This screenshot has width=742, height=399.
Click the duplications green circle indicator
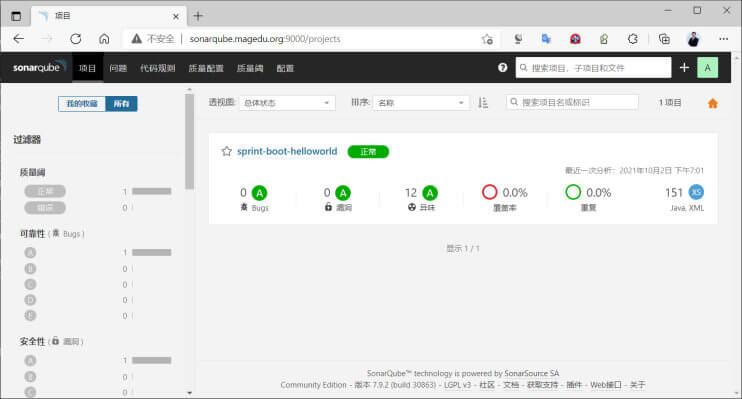point(573,192)
